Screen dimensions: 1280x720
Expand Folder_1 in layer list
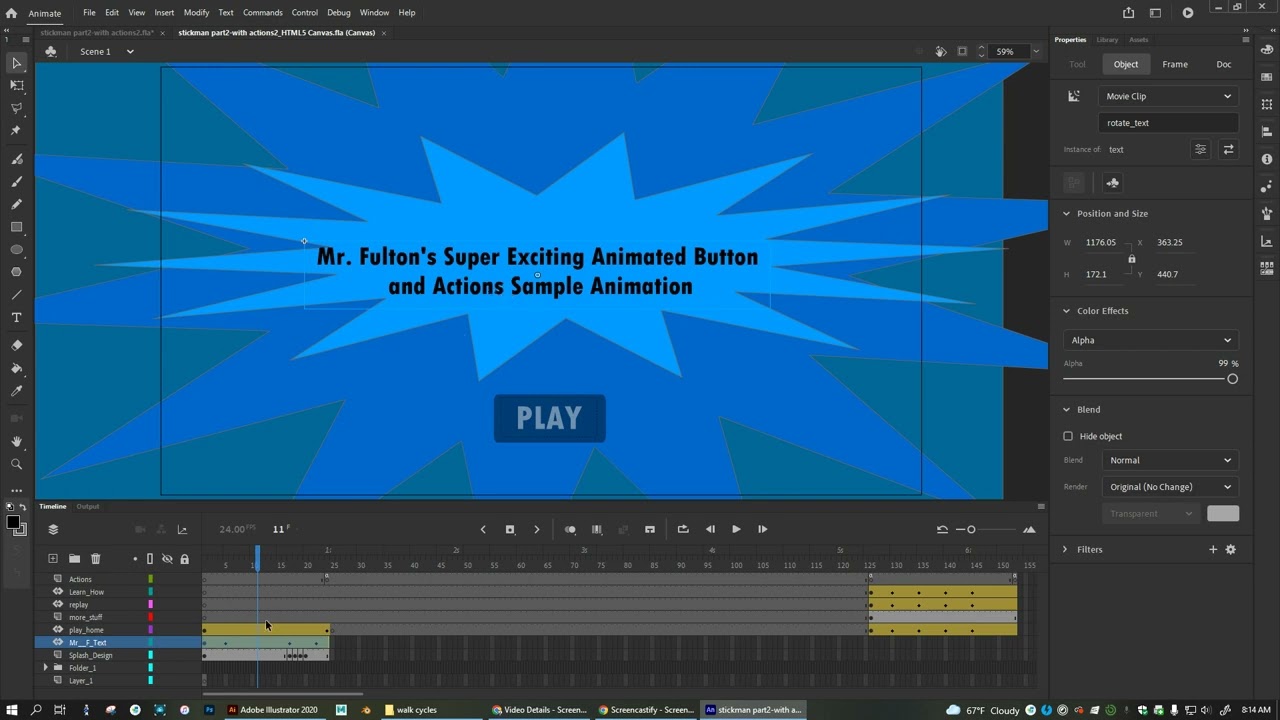(45, 668)
